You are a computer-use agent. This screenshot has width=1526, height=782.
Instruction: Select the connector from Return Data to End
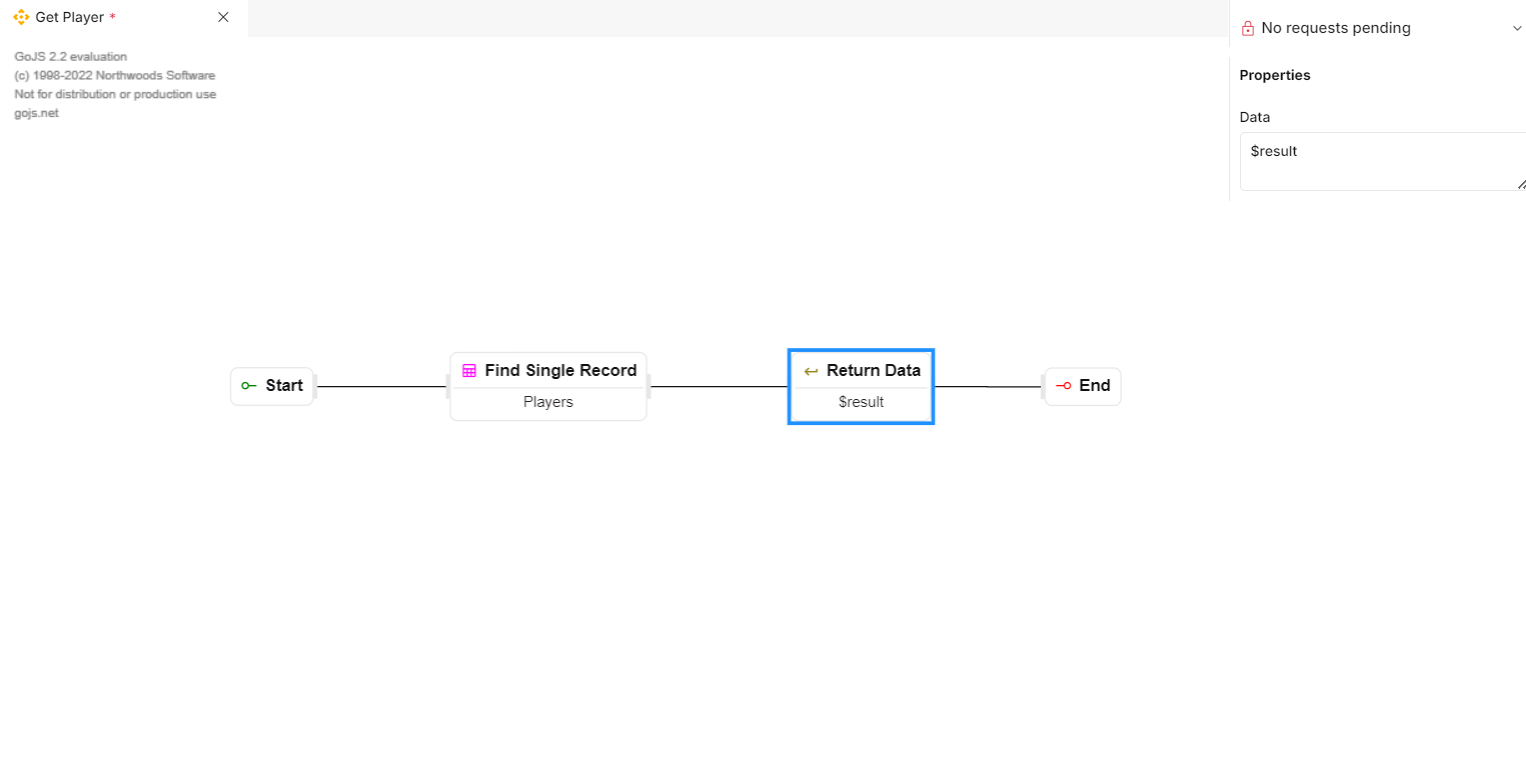(988, 386)
